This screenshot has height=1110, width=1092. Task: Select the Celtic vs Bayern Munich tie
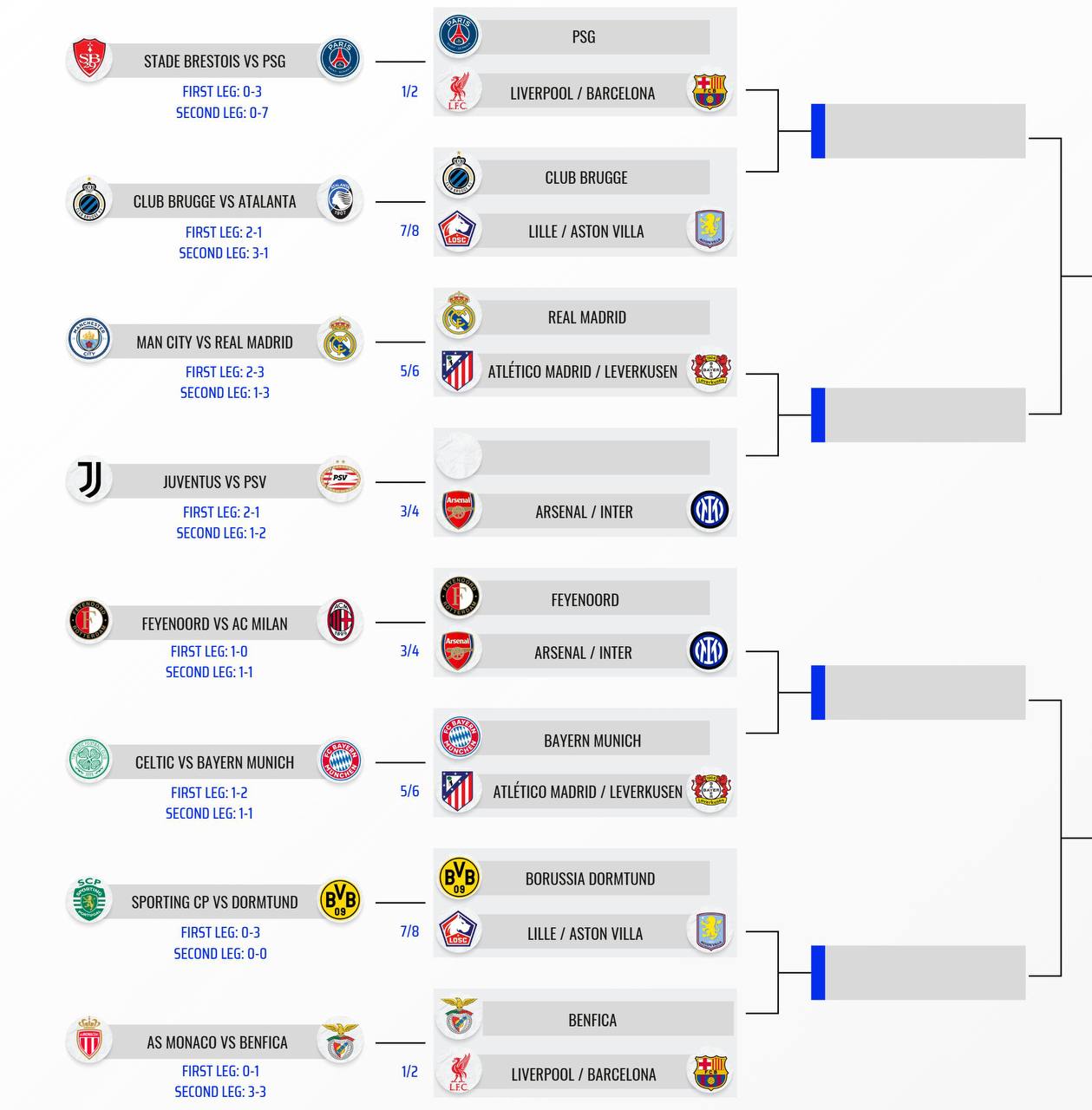(214, 763)
